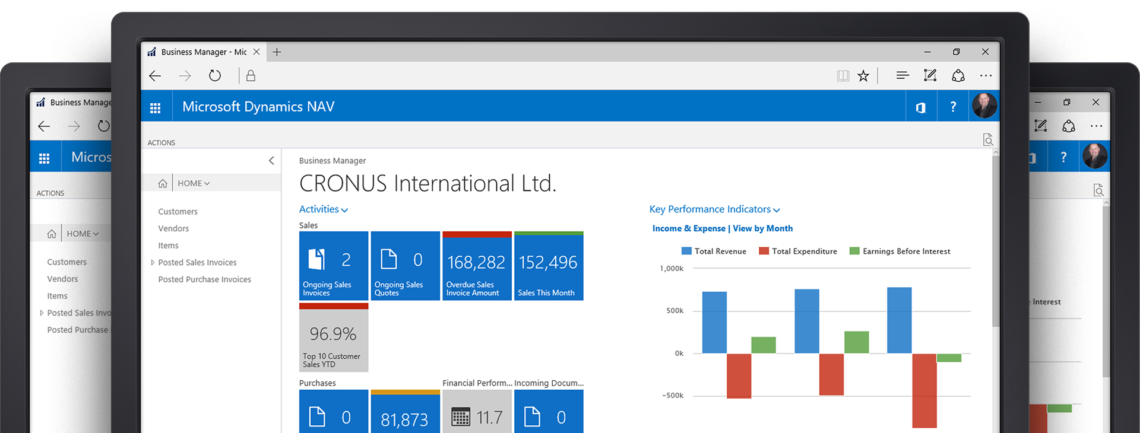Image resolution: width=1140 pixels, height=433 pixels.
Task: Open Customers in front window navigation
Action: pyautogui.click(x=177, y=211)
